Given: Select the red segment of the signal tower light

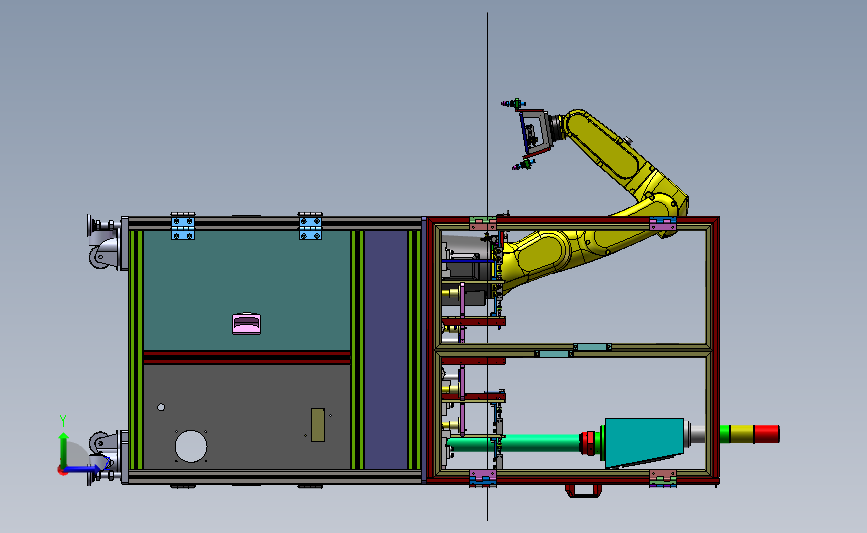Looking at the screenshot, I should click(x=766, y=434).
